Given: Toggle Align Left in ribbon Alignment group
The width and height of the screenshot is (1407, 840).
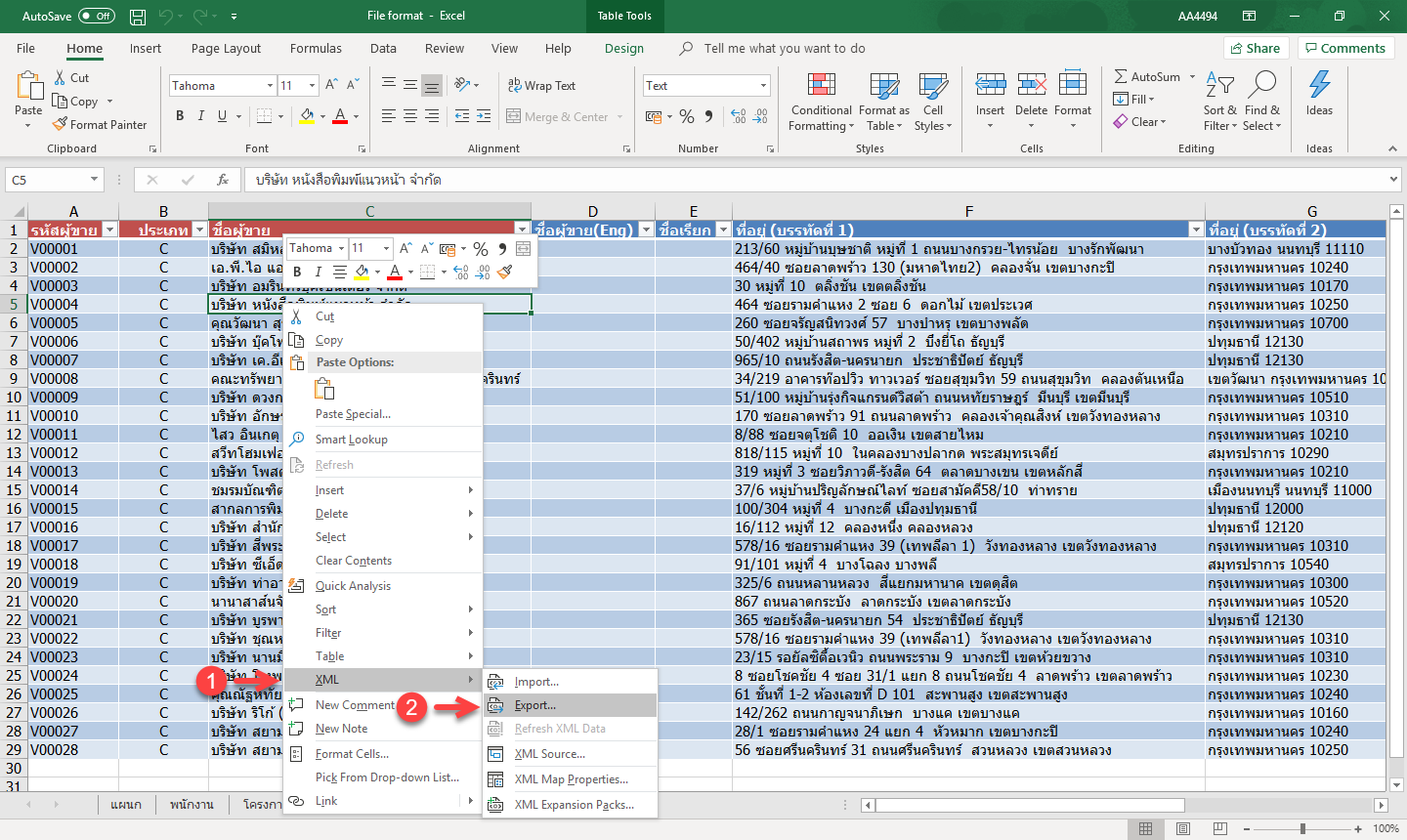Looking at the screenshot, I should tap(388, 116).
